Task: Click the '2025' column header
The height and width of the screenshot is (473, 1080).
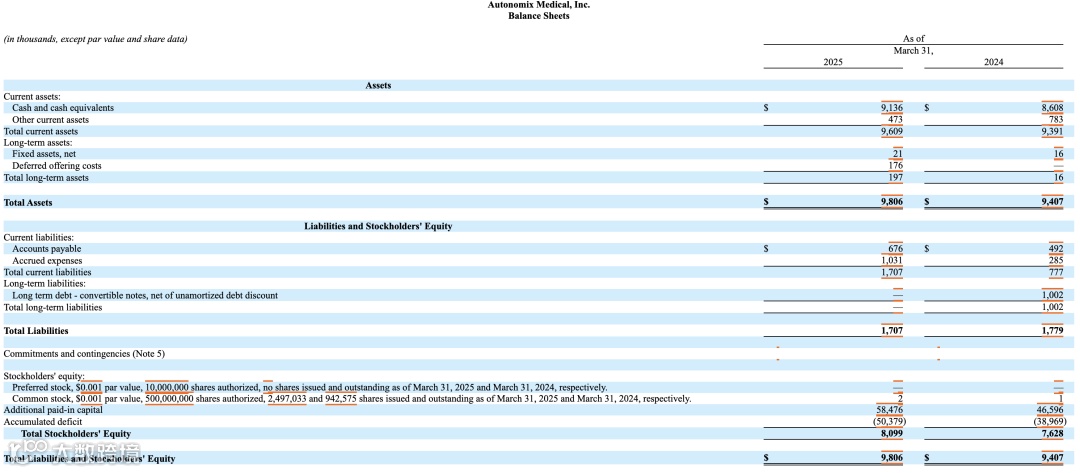Action: coord(833,62)
